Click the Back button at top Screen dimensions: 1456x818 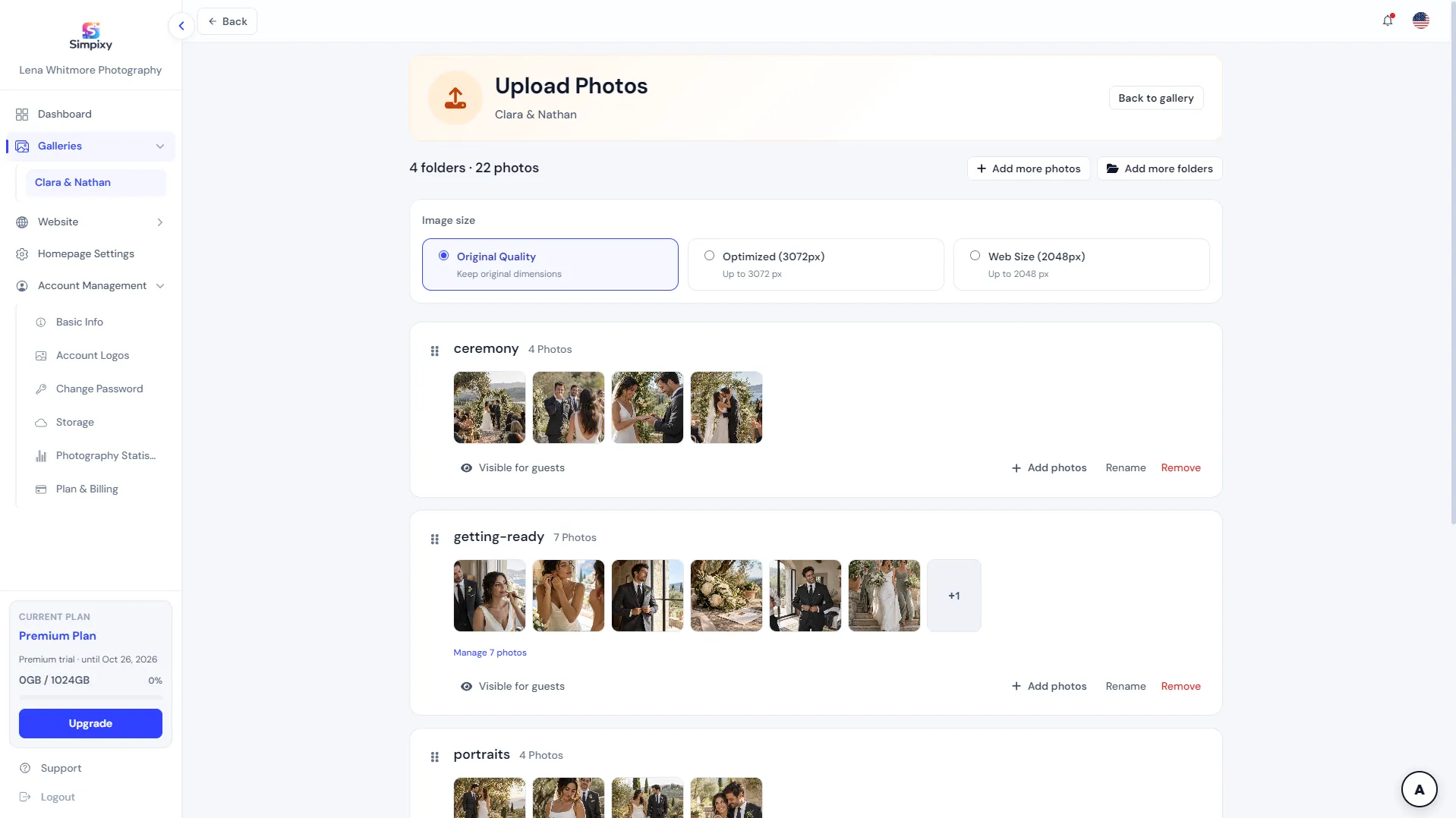click(227, 21)
